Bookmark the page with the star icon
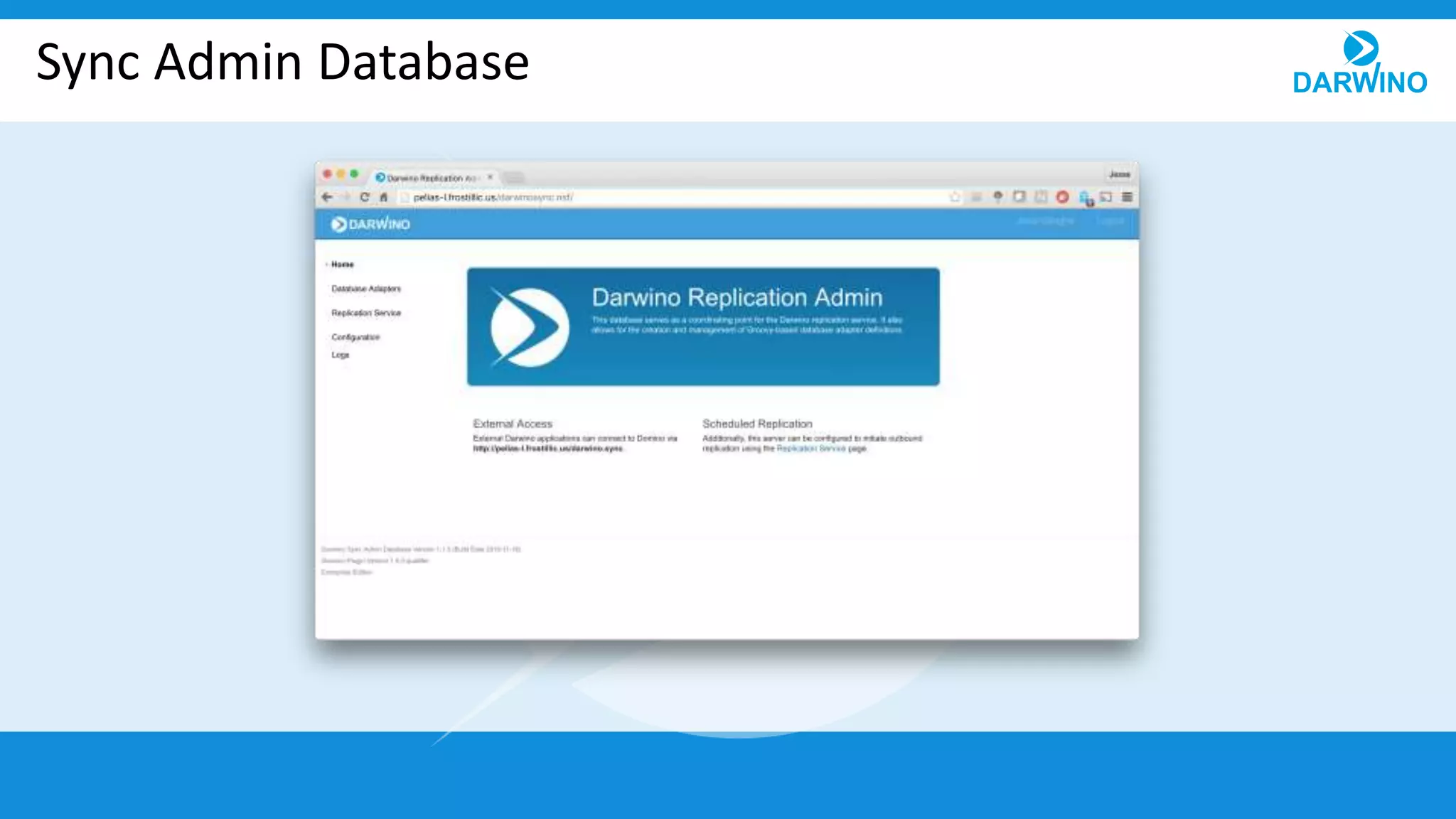This screenshot has height=819, width=1456. [x=955, y=197]
